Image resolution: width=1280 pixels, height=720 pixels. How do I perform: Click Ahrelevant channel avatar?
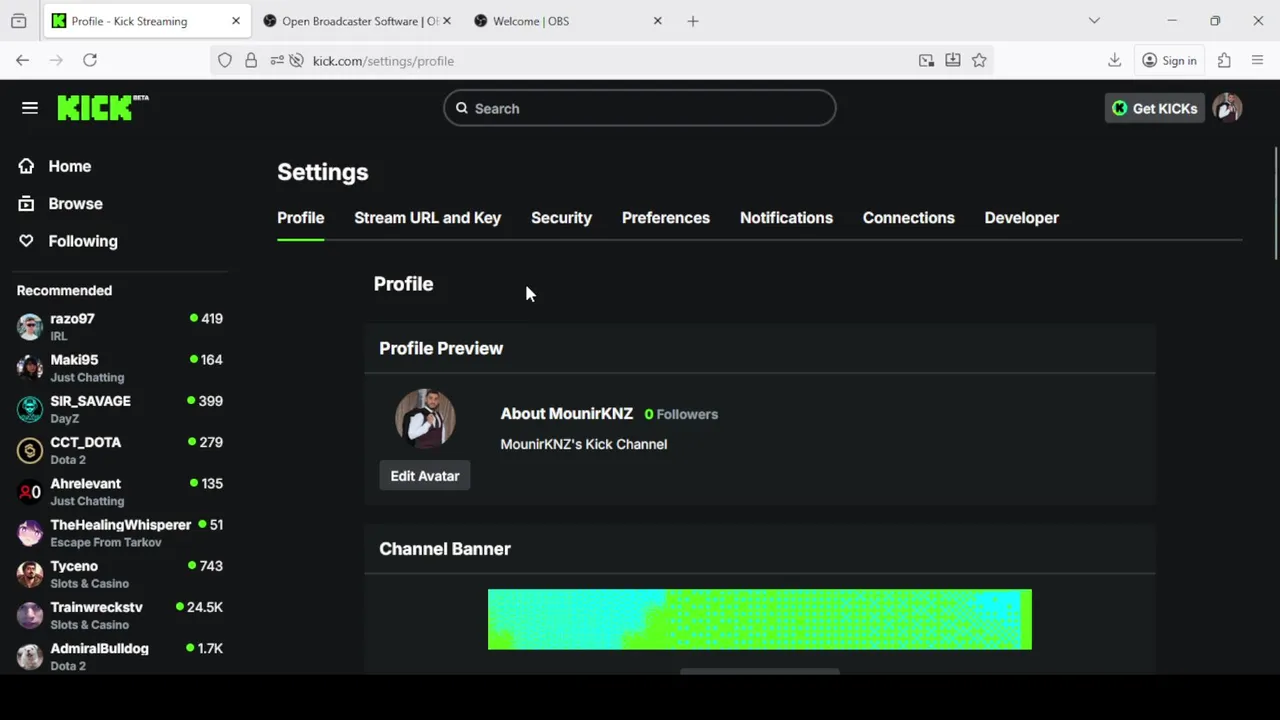click(x=30, y=491)
